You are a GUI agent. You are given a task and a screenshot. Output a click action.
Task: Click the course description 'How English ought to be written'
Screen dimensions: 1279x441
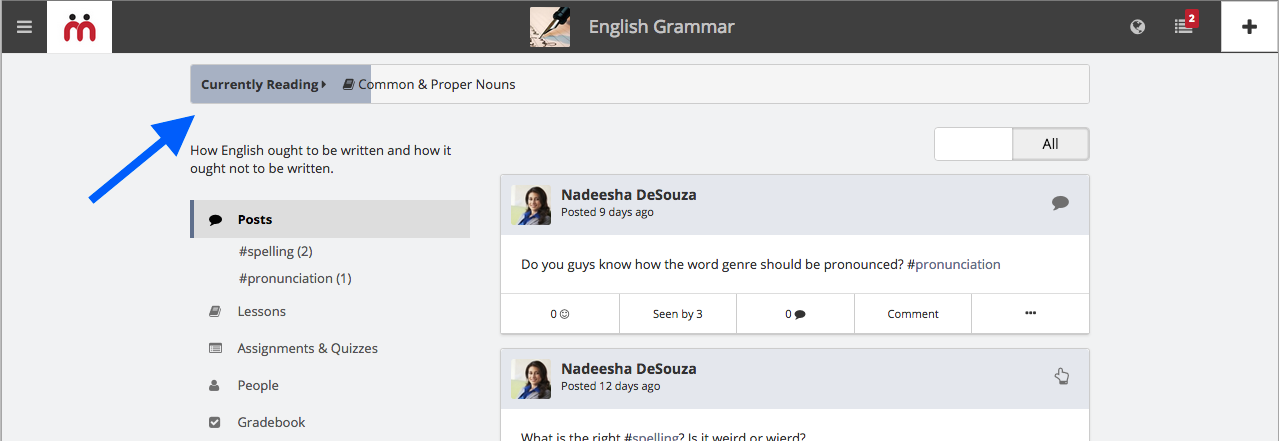(x=321, y=160)
